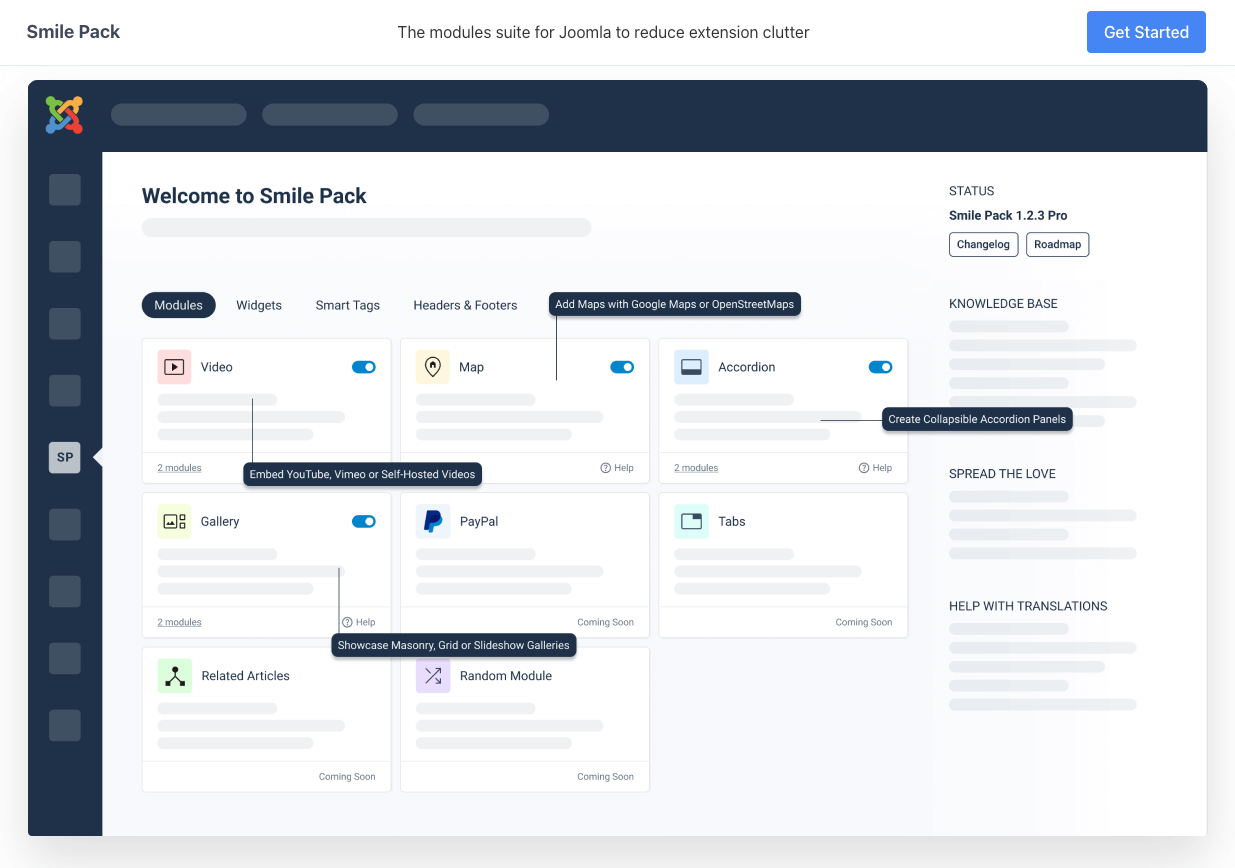Open Help in the Map card
Viewport: 1235px width, 868px height.
pyautogui.click(x=617, y=468)
